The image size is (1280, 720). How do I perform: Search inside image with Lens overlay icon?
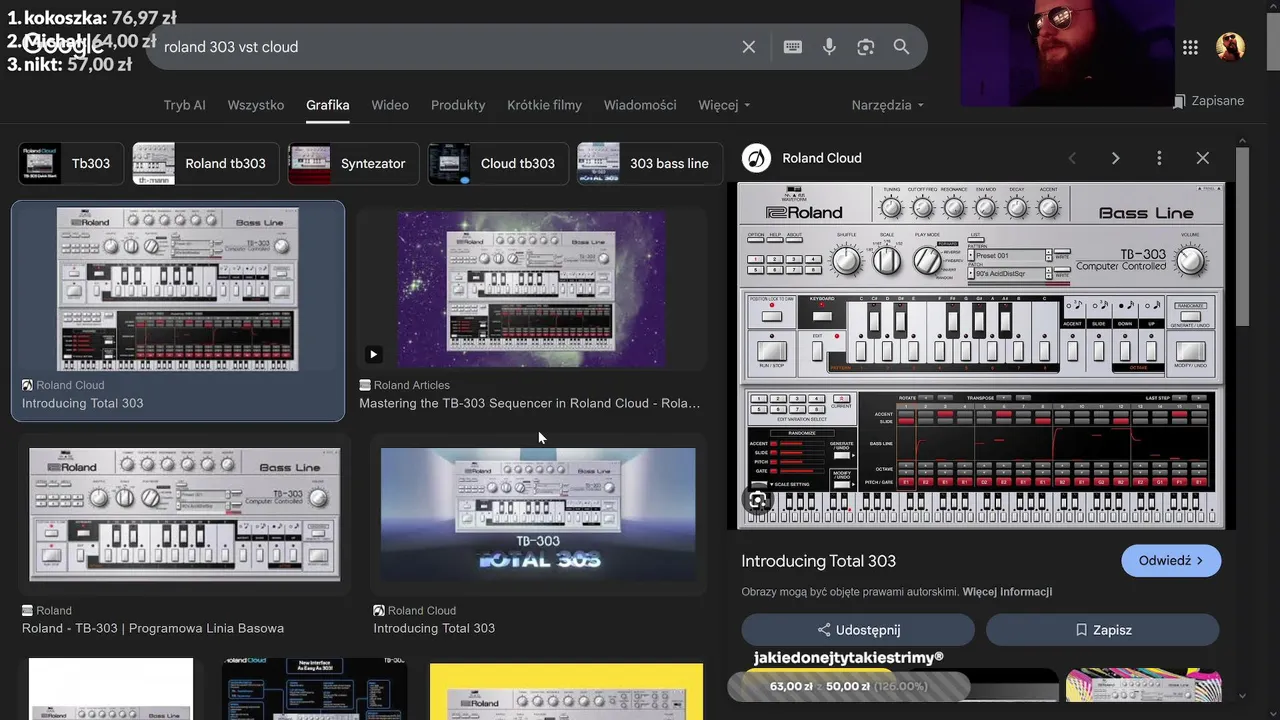759,500
